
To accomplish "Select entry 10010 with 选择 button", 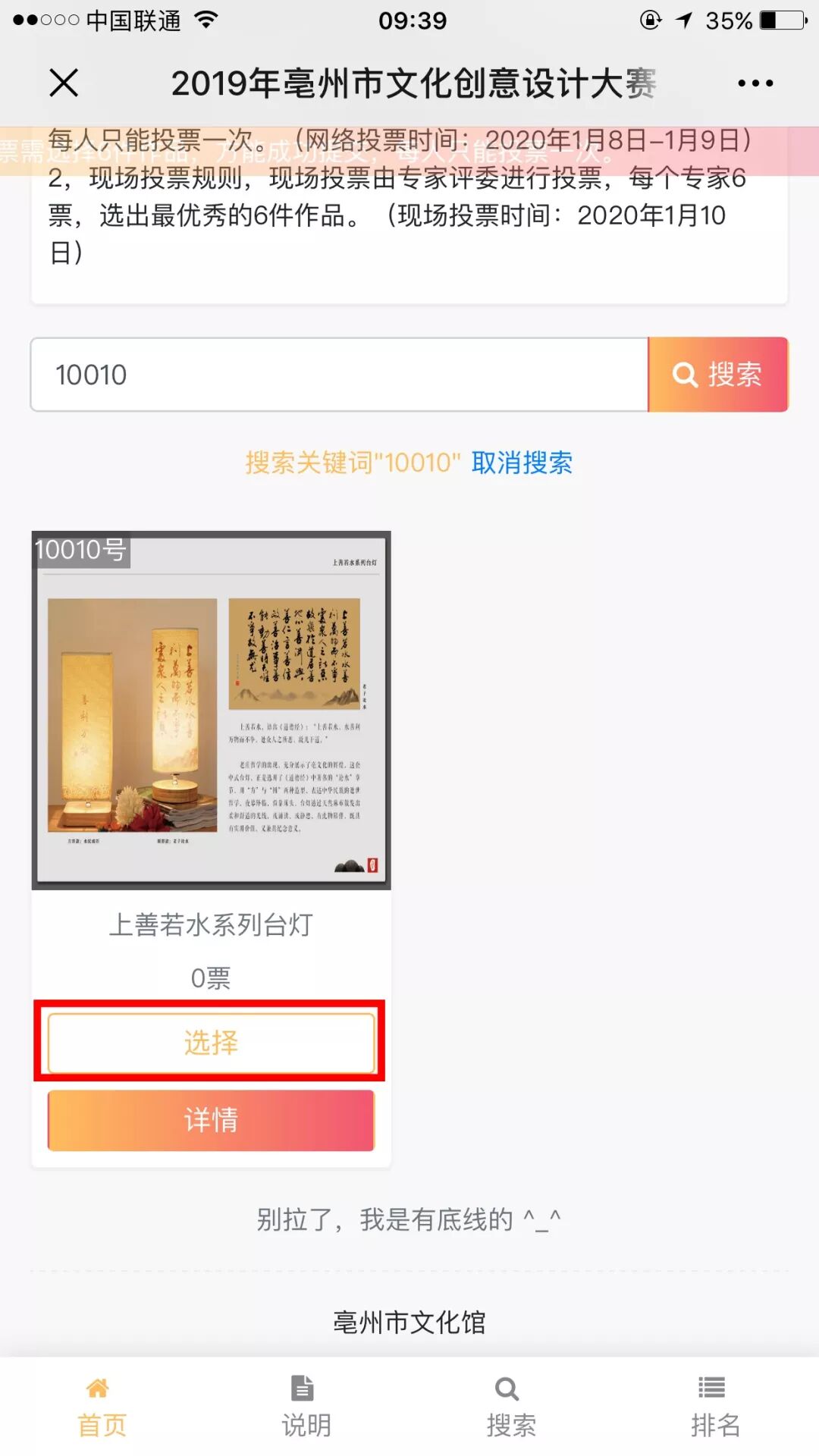I will (211, 1043).
